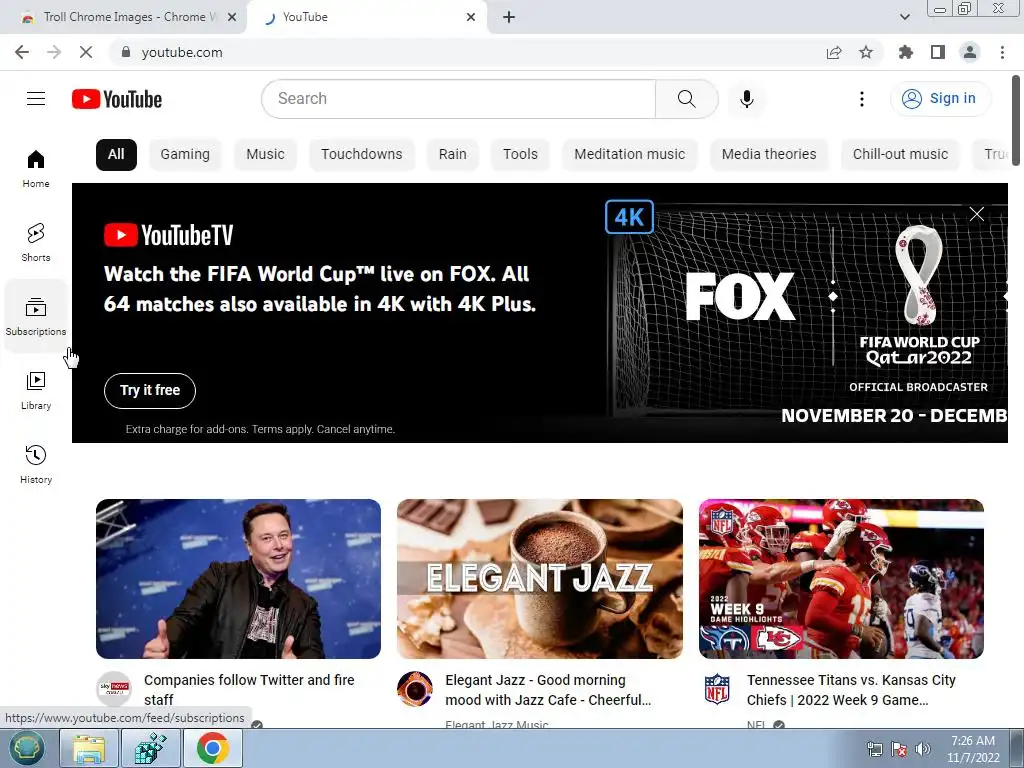This screenshot has width=1024, height=768.
Task: Click the address bar URL
Action: [x=182, y=52]
